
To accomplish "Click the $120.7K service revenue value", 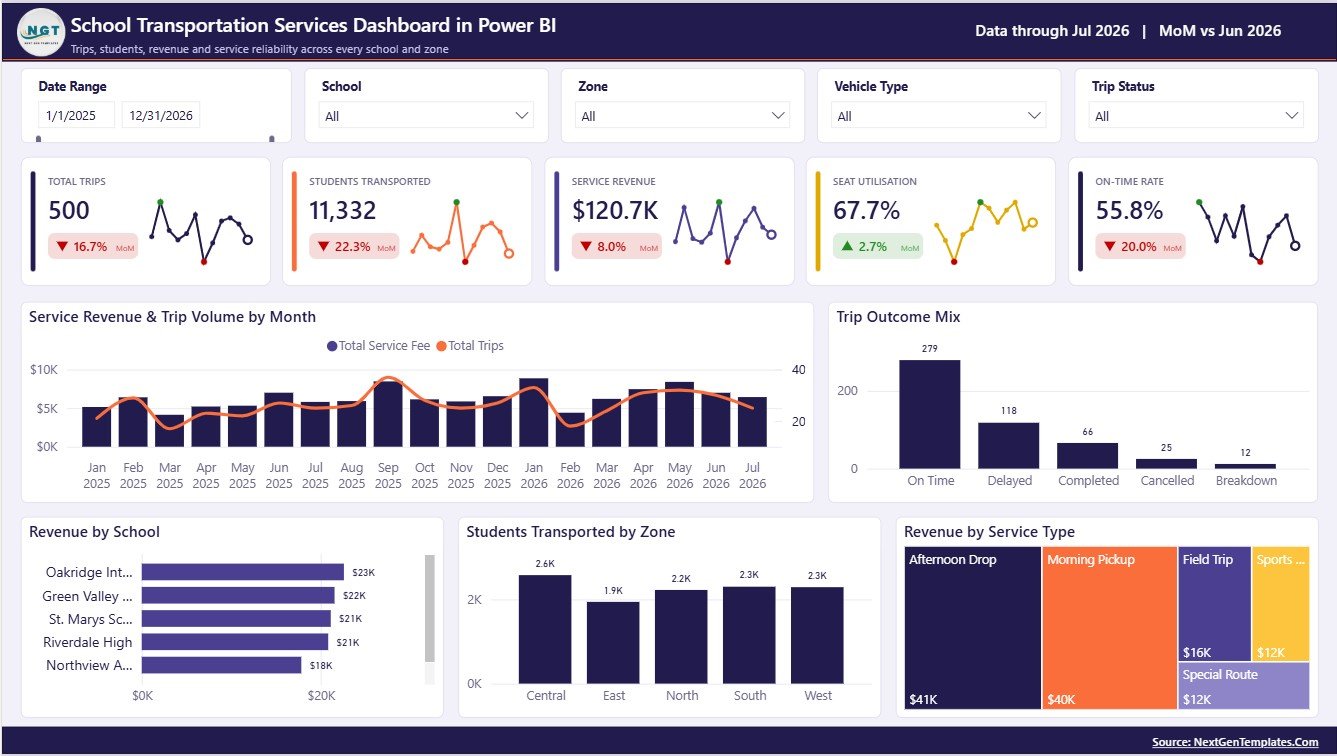I will pos(615,211).
